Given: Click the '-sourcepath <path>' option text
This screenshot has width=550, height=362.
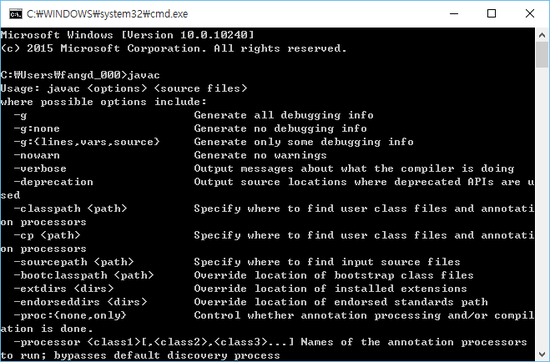Looking at the screenshot, I should [x=74, y=262].
